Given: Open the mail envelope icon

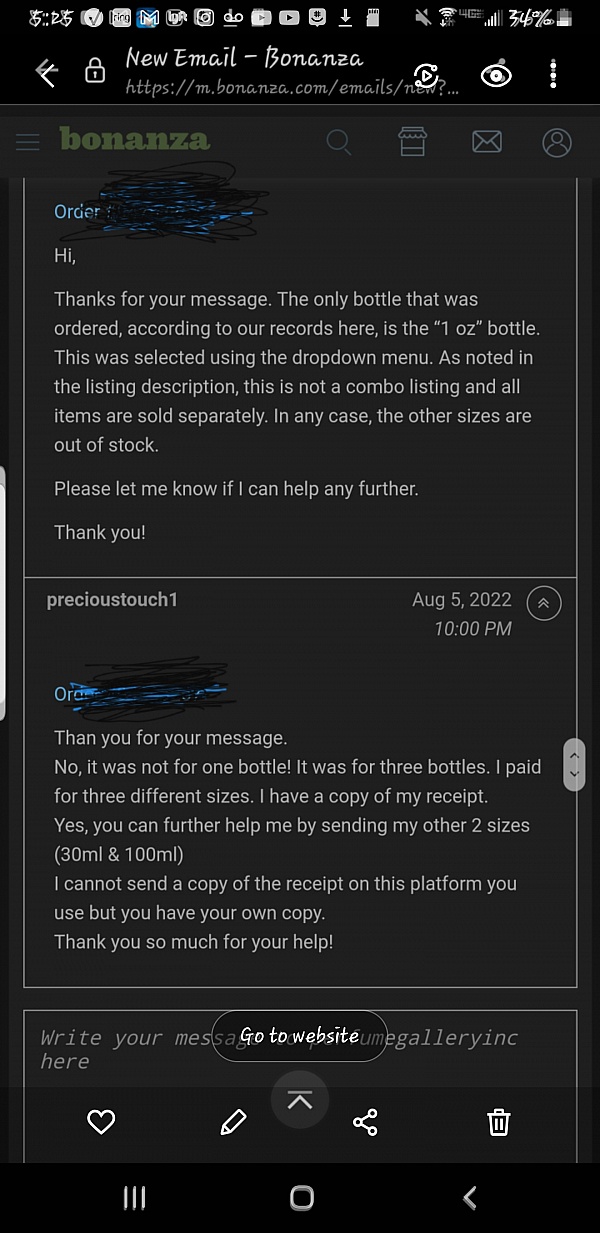Looking at the screenshot, I should click(487, 142).
